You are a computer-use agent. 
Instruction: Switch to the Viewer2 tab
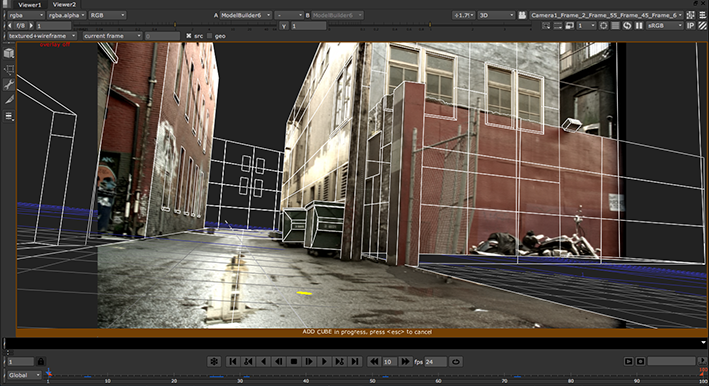64,5
